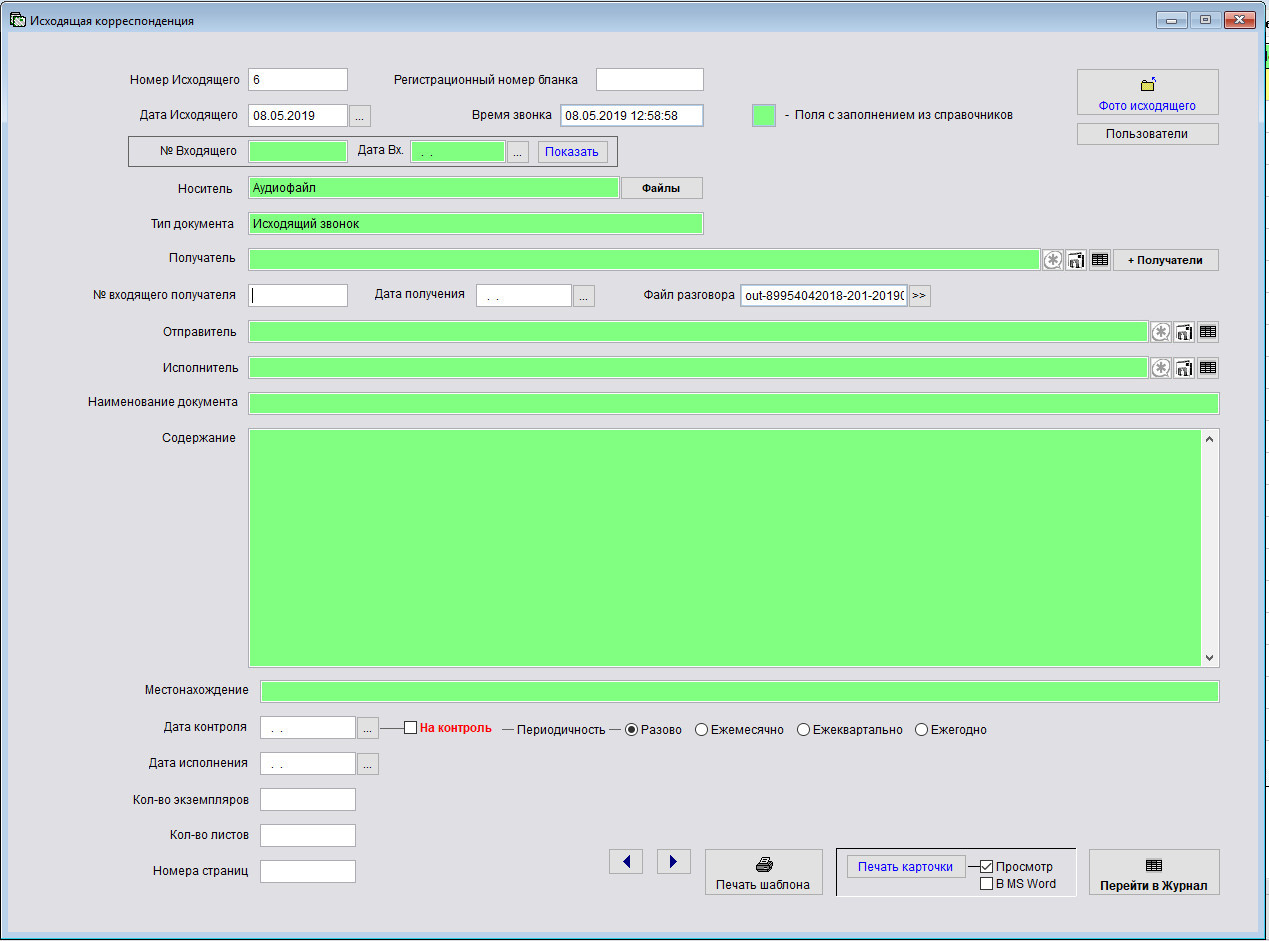Open date picker next to Дата Исходящего
1269x941 pixels.
click(x=361, y=116)
